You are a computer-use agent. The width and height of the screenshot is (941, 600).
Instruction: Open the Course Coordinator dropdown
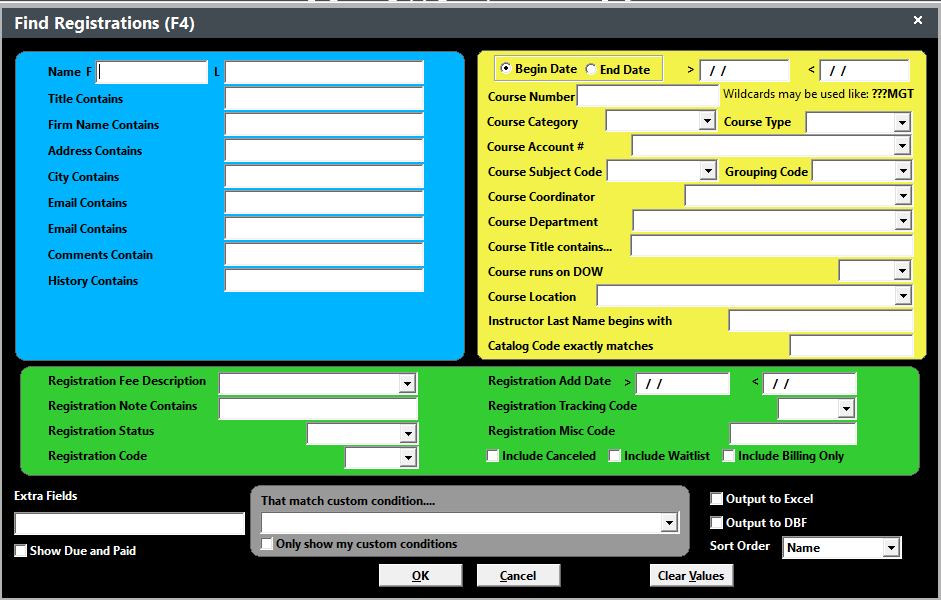(x=905, y=196)
